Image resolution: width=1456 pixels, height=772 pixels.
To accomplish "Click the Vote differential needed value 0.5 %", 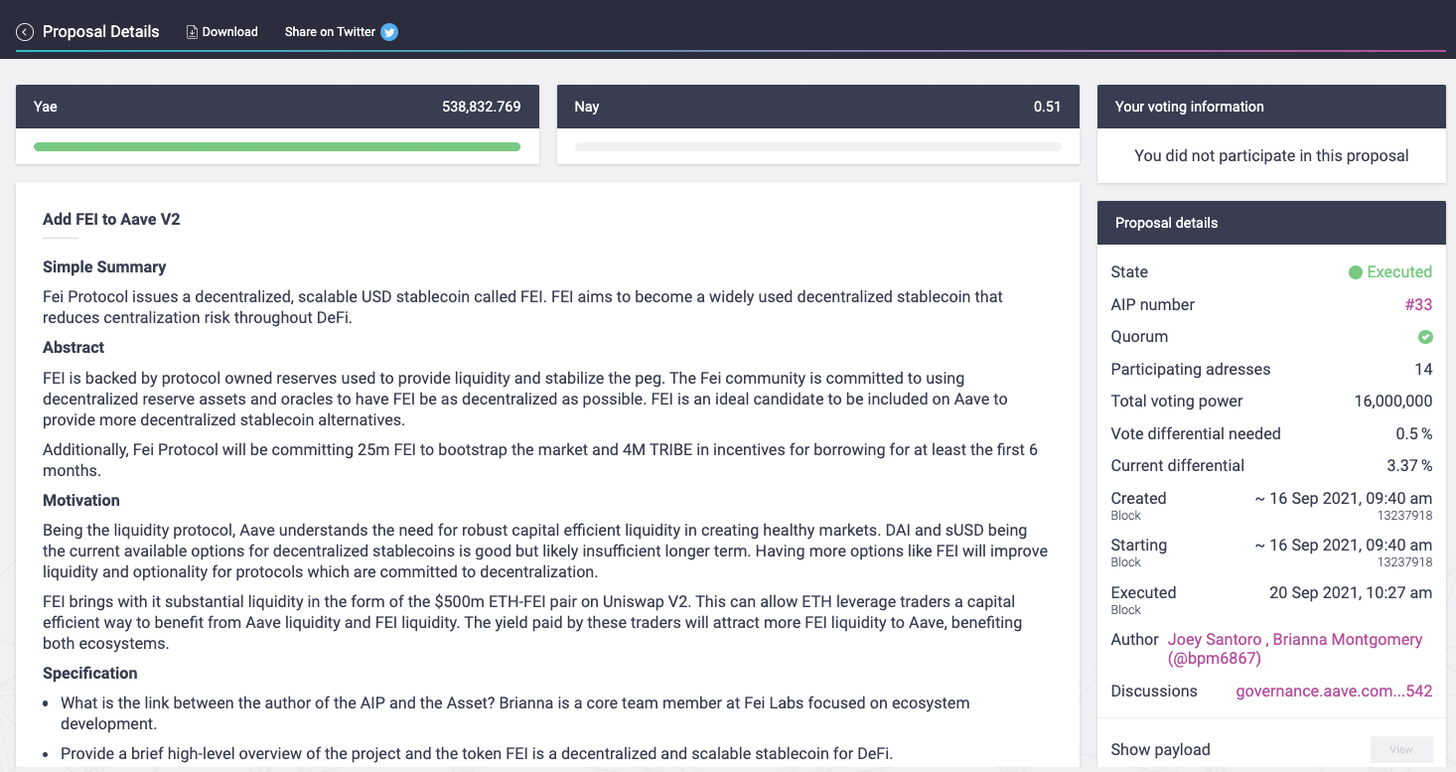I will click(x=1413, y=434).
